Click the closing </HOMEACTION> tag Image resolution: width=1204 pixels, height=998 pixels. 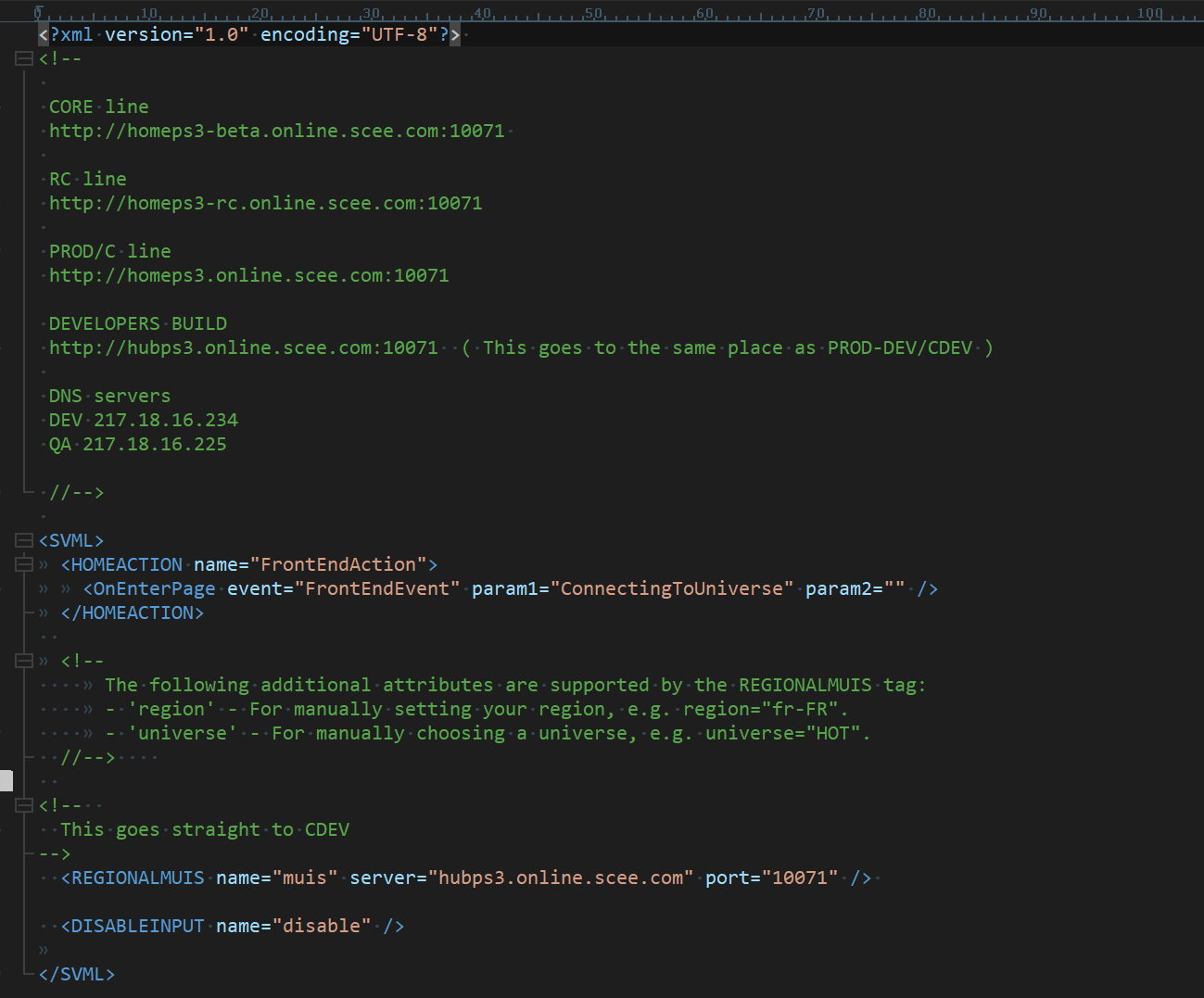pyautogui.click(x=133, y=613)
